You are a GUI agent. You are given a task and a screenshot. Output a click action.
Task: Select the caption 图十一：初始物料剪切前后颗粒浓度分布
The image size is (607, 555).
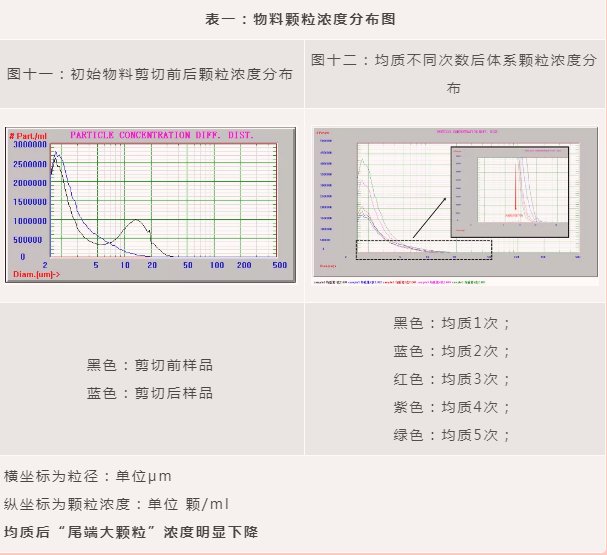tap(151, 74)
